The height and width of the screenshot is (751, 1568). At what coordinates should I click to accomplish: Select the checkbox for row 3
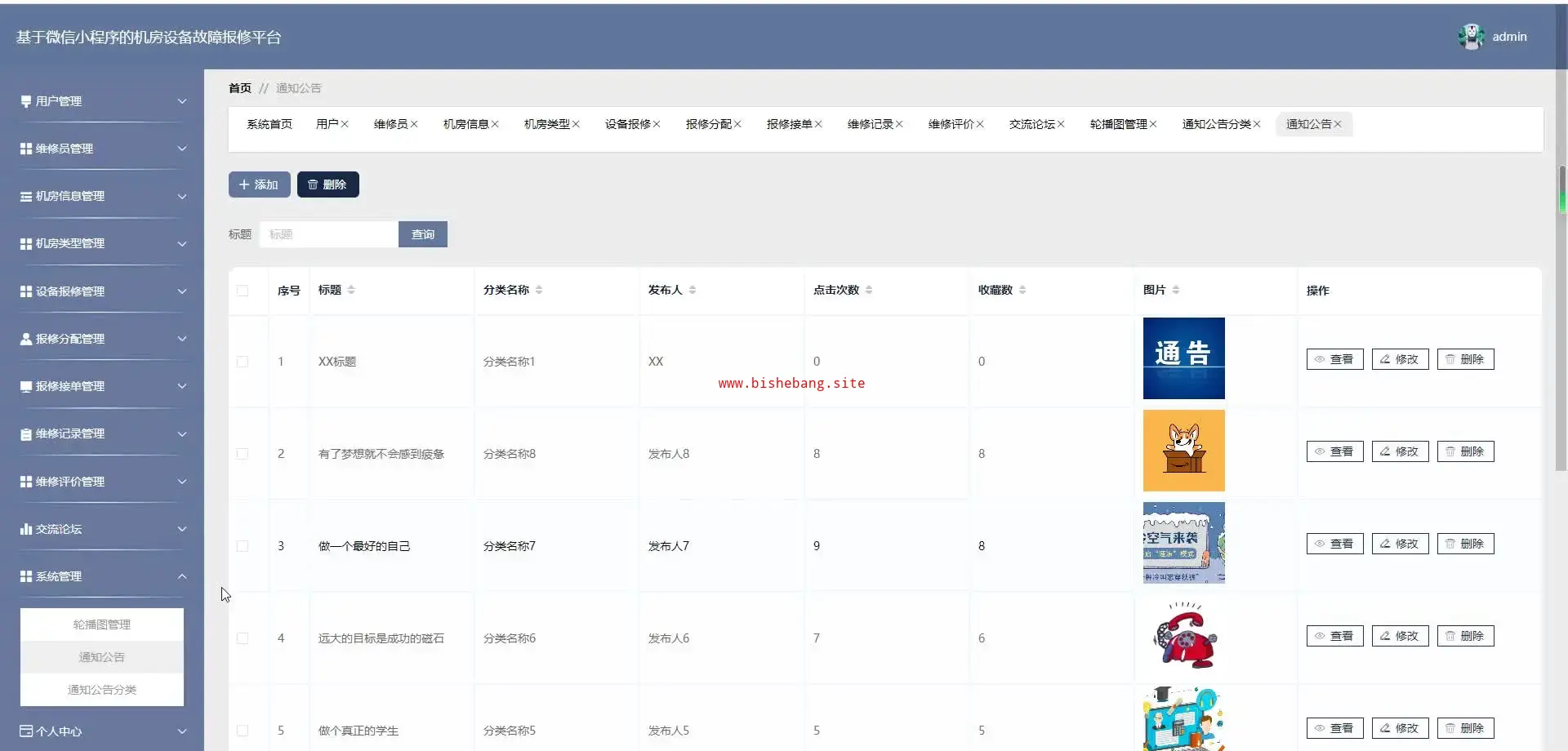pyautogui.click(x=243, y=546)
